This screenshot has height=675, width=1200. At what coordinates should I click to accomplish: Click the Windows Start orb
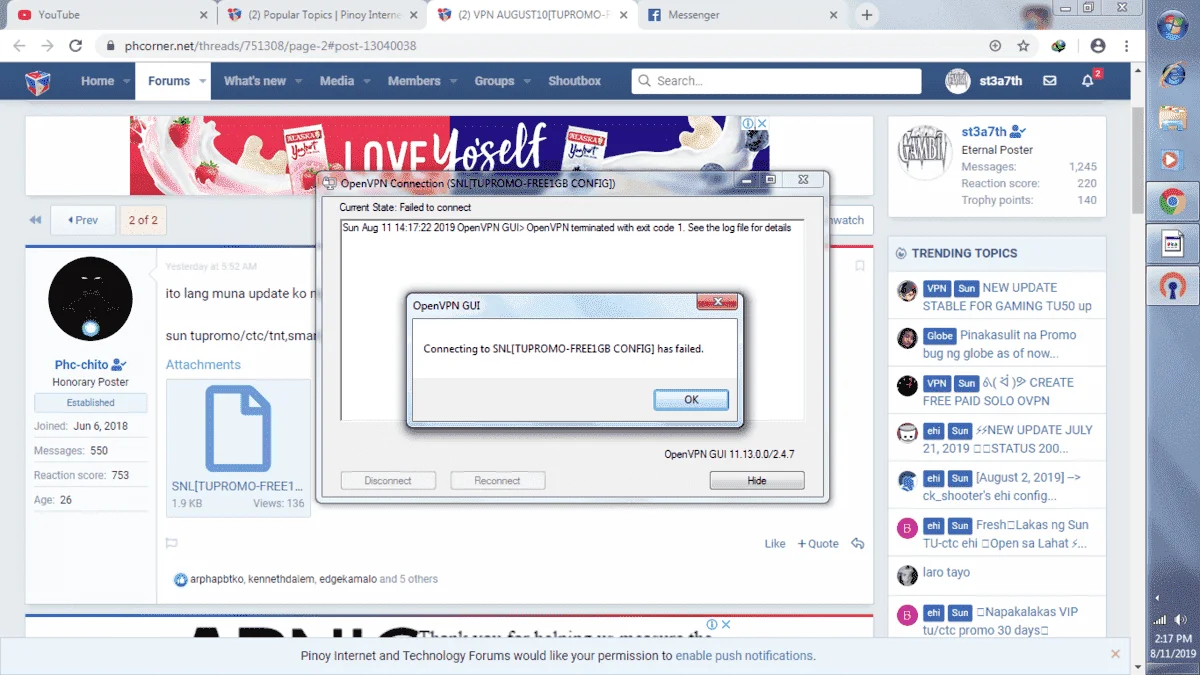[x=1172, y=26]
